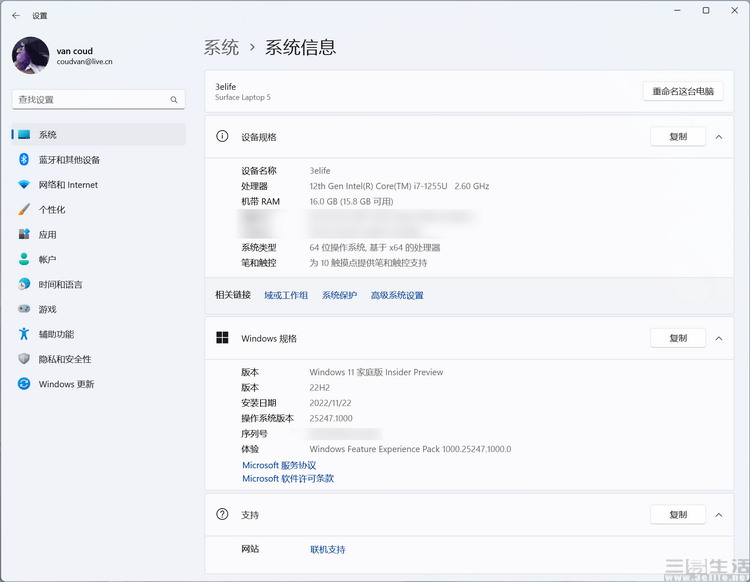Click 64 位操作系统 system type value
This screenshot has height=582, width=750.
pyautogui.click(x=375, y=247)
